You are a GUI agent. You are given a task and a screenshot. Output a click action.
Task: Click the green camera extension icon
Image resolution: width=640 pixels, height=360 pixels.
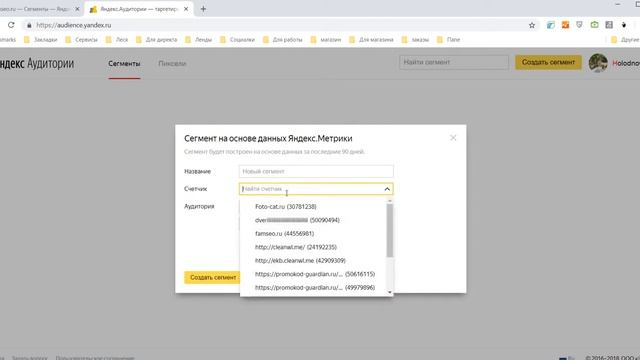coord(594,25)
